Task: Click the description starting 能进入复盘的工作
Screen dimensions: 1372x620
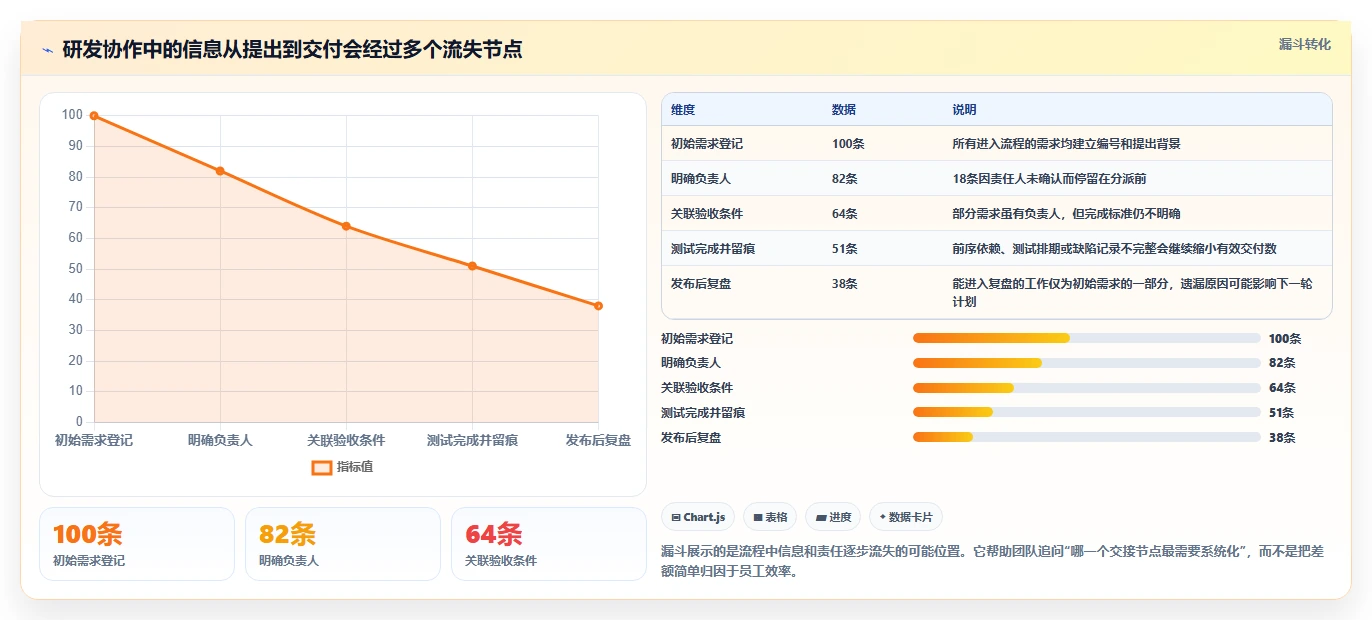Action: [x=1132, y=293]
